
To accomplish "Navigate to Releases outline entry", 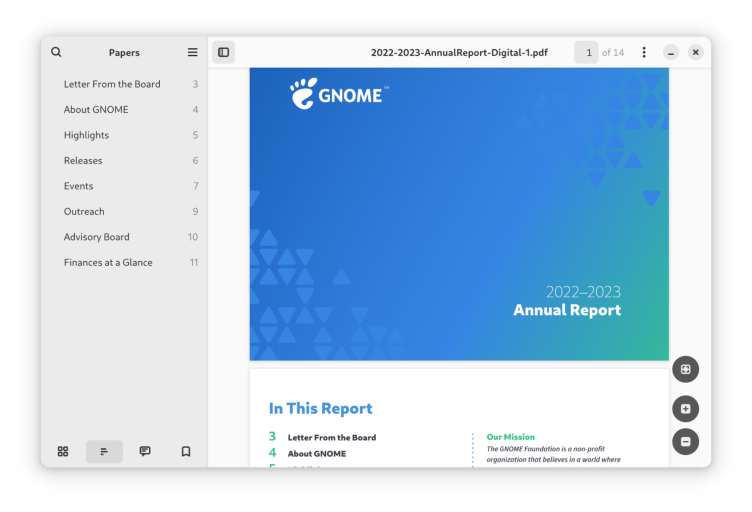I will coord(83,161).
